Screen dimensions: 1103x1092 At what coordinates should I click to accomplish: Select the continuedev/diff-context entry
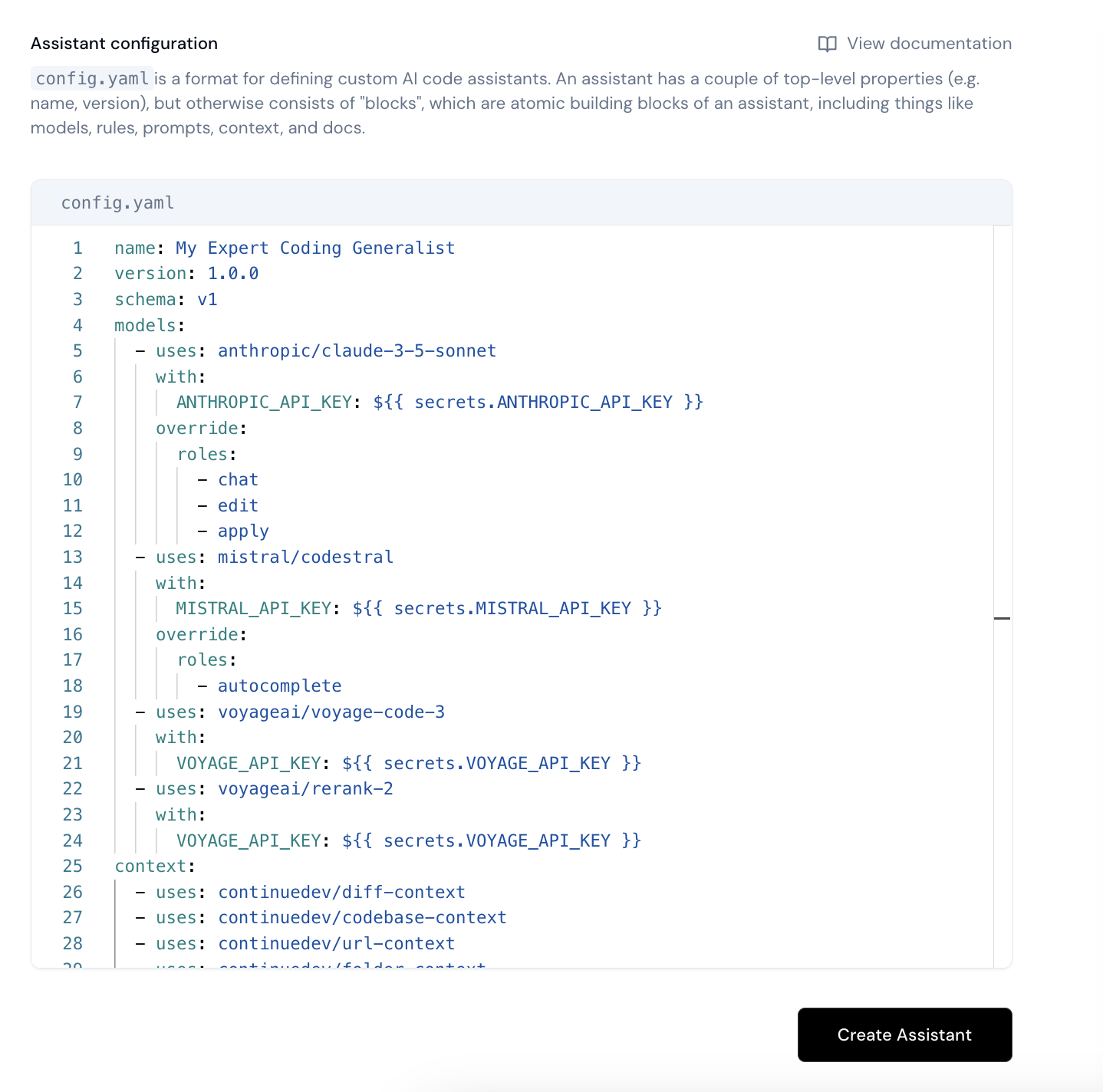(x=341, y=892)
